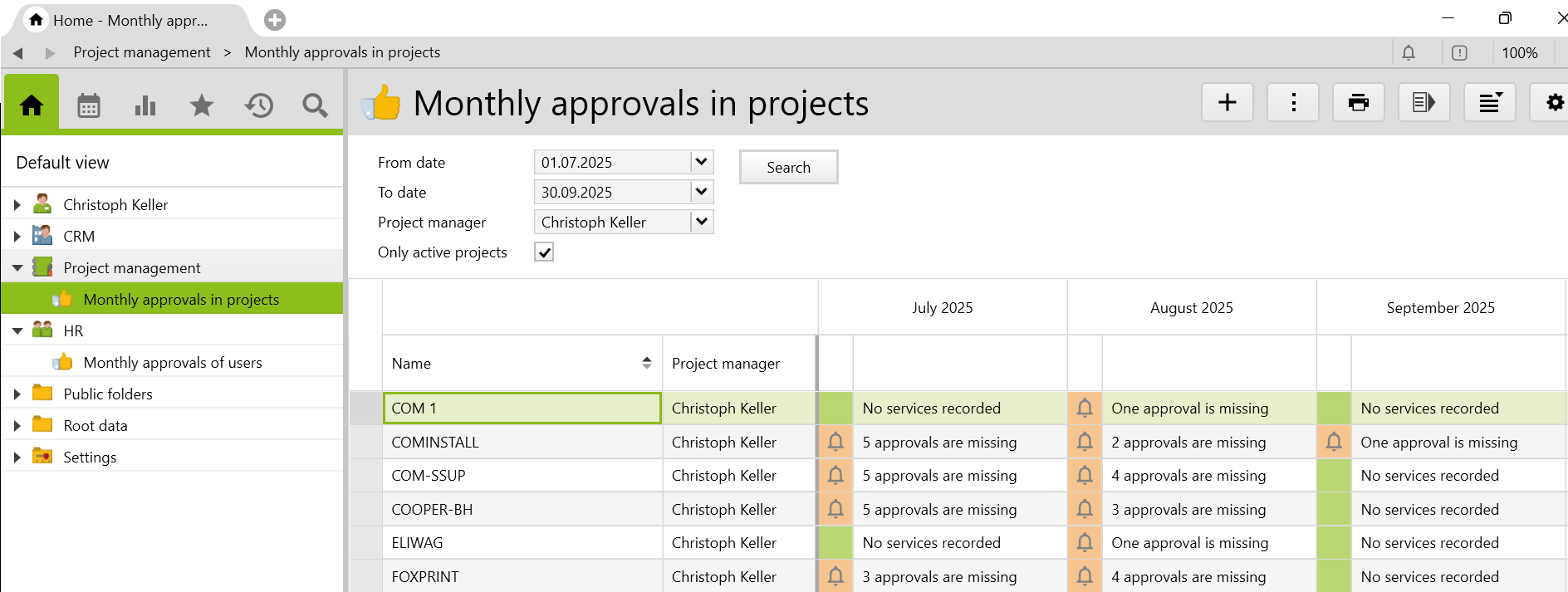Click the search magnifier icon in sidebar
The height and width of the screenshot is (592, 1568).
coord(315,105)
